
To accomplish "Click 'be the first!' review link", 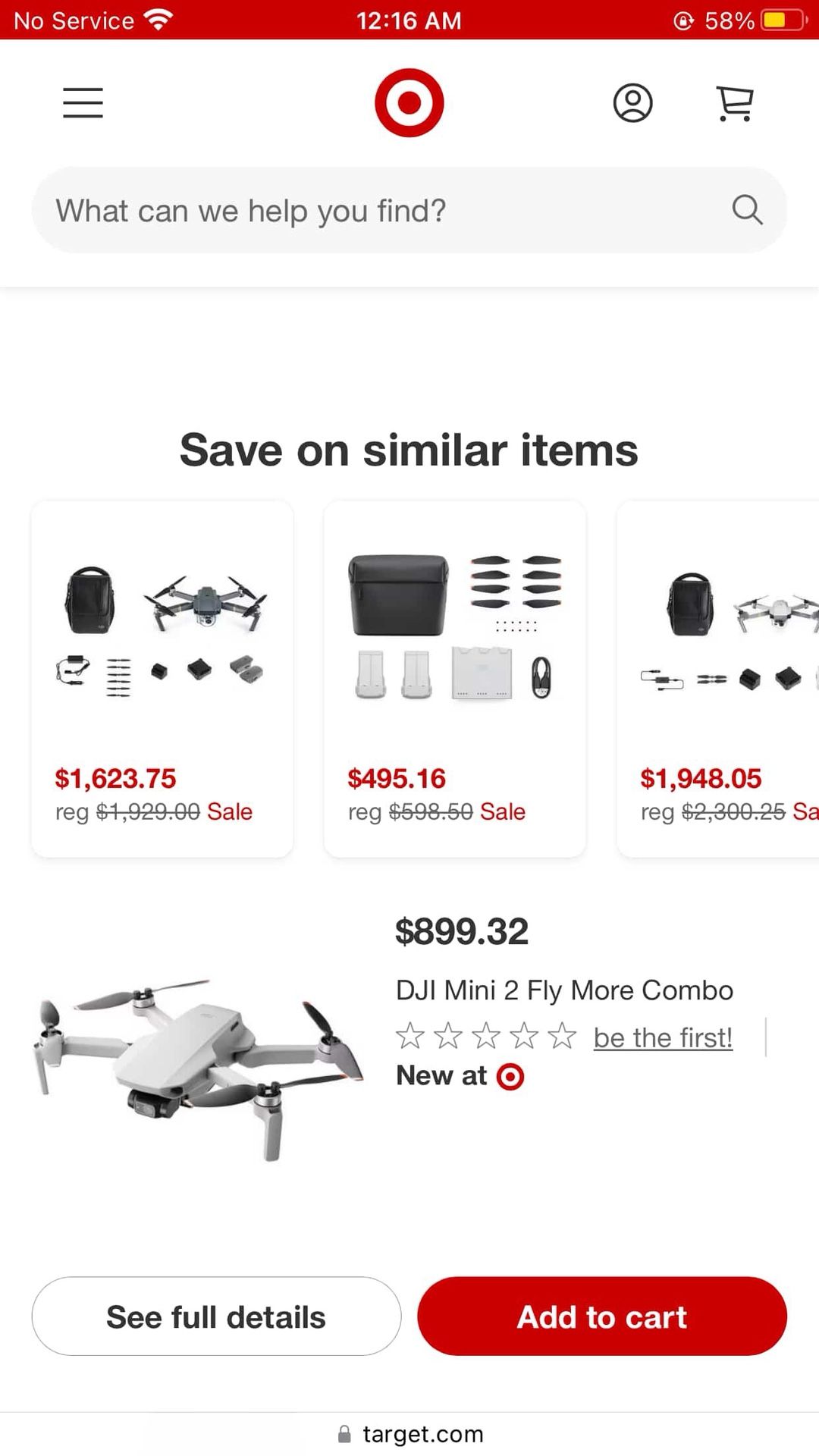I will pos(663,1037).
